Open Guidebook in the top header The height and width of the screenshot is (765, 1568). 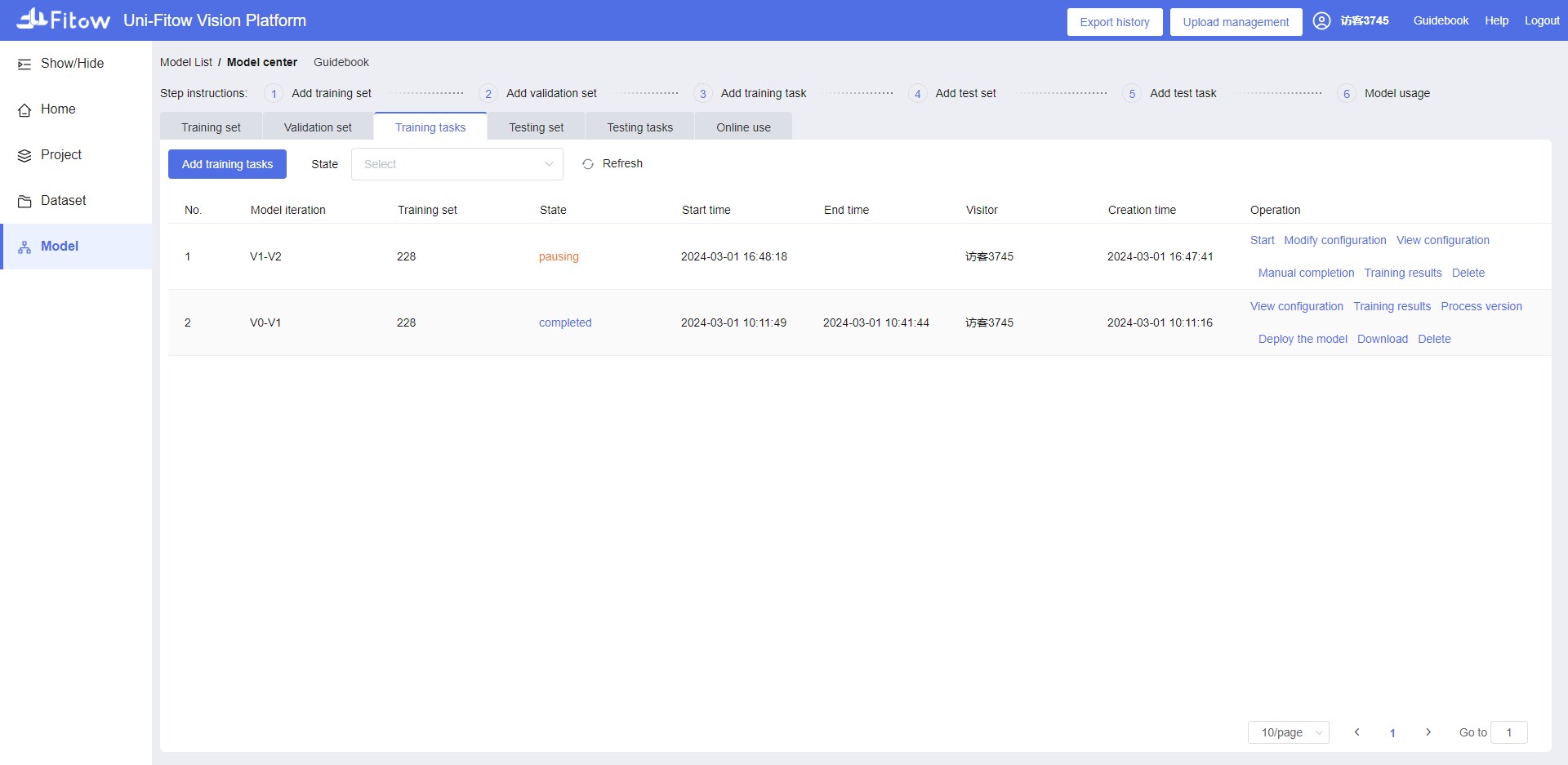(x=1441, y=20)
